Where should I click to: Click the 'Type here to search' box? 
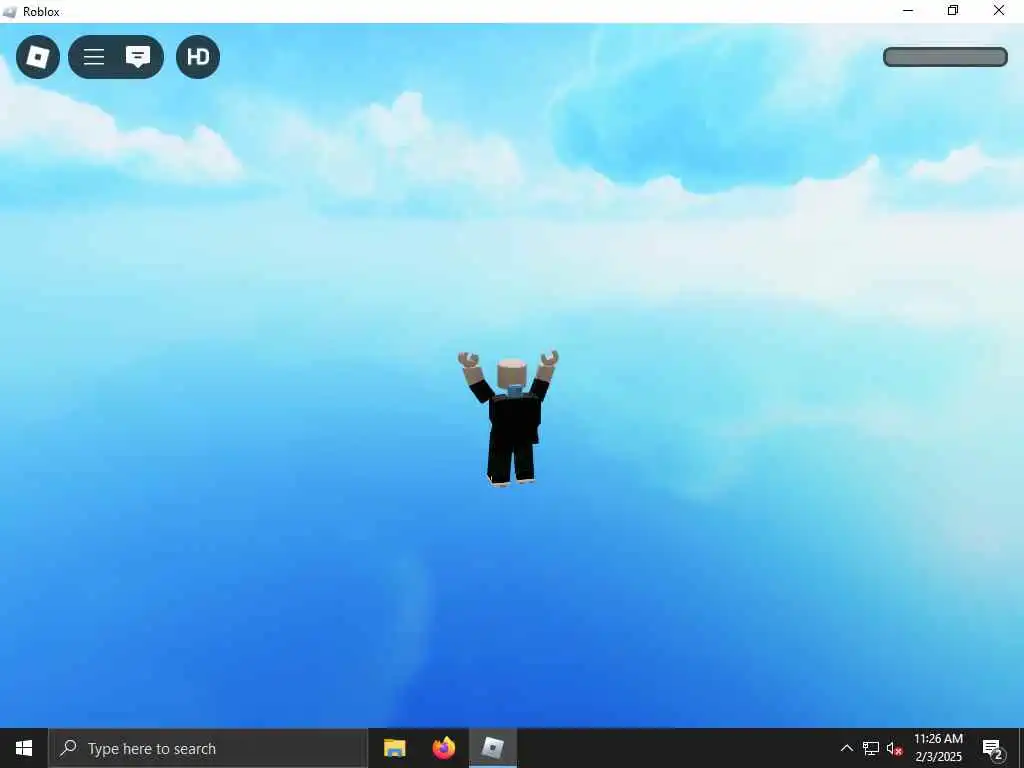[x=208, y=748]
